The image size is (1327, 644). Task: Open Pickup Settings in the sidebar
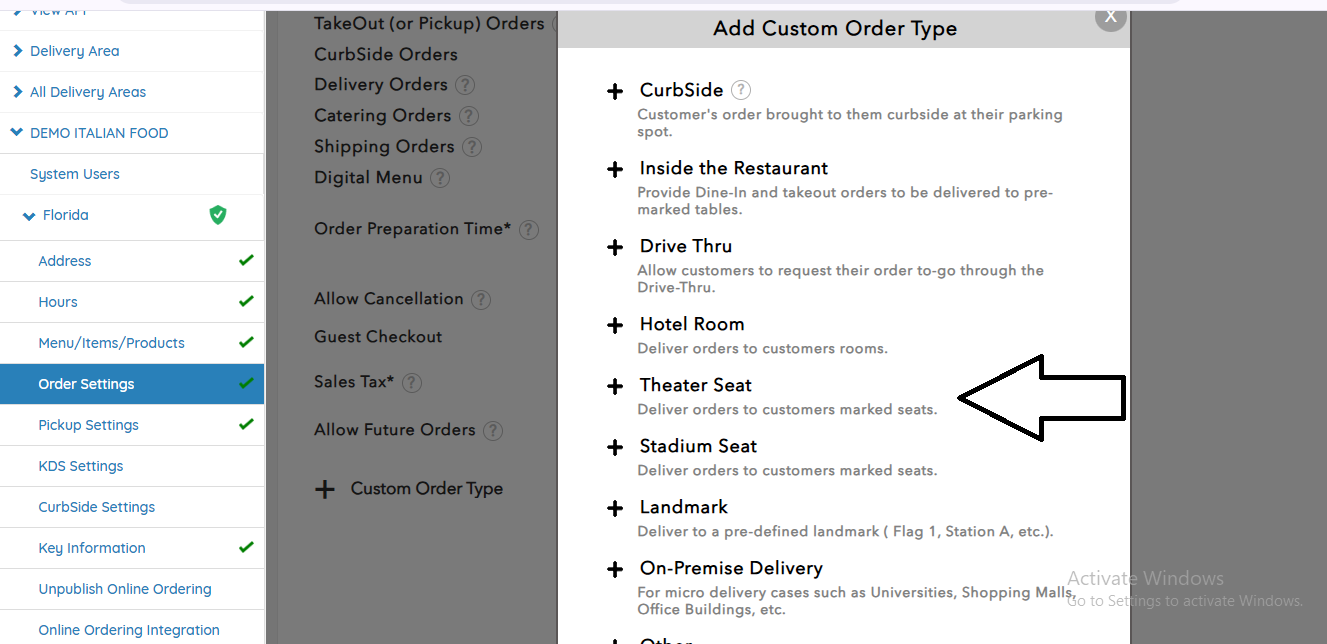coord(88,425)
